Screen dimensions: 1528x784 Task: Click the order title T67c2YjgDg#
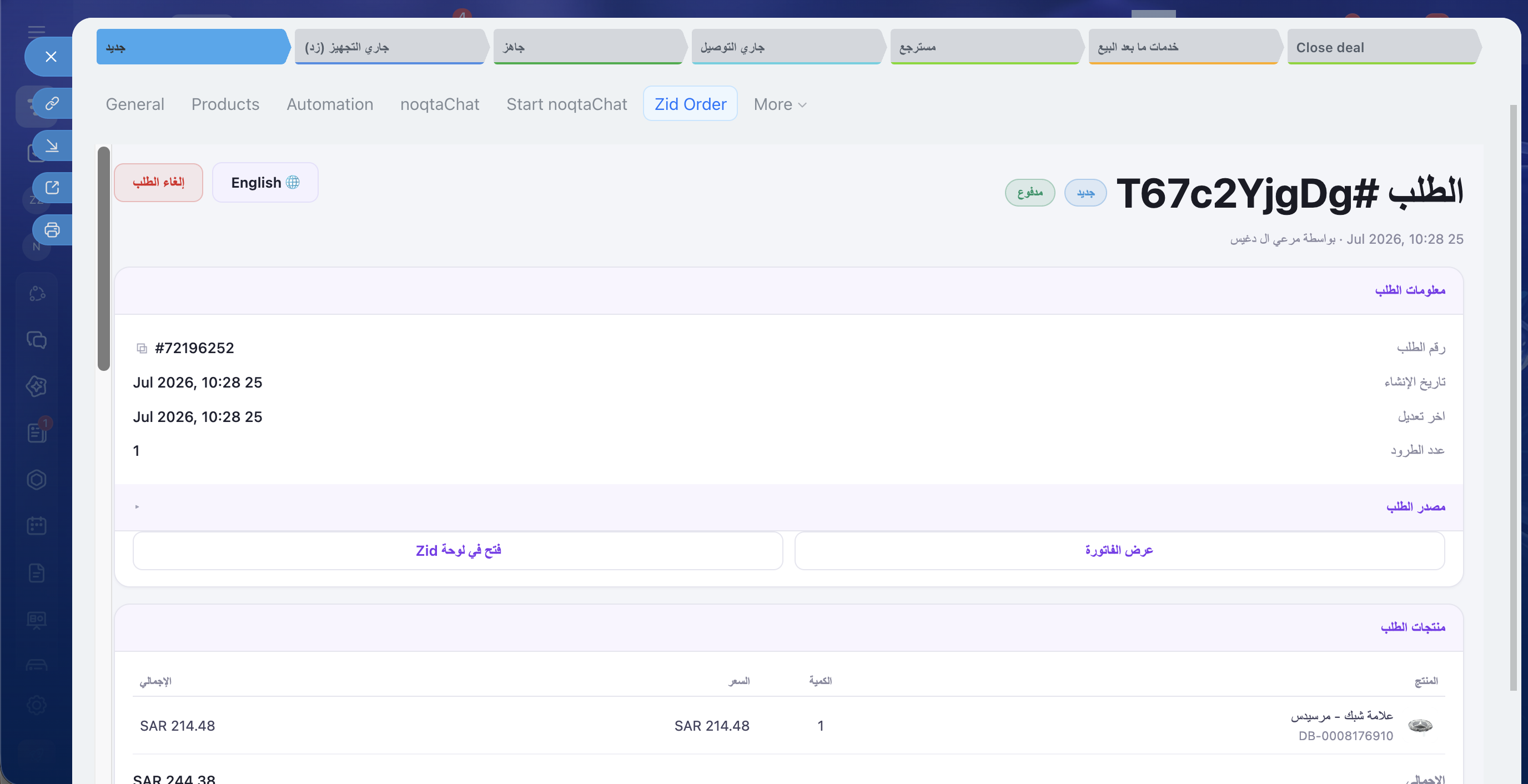[x=1247, y=193]
